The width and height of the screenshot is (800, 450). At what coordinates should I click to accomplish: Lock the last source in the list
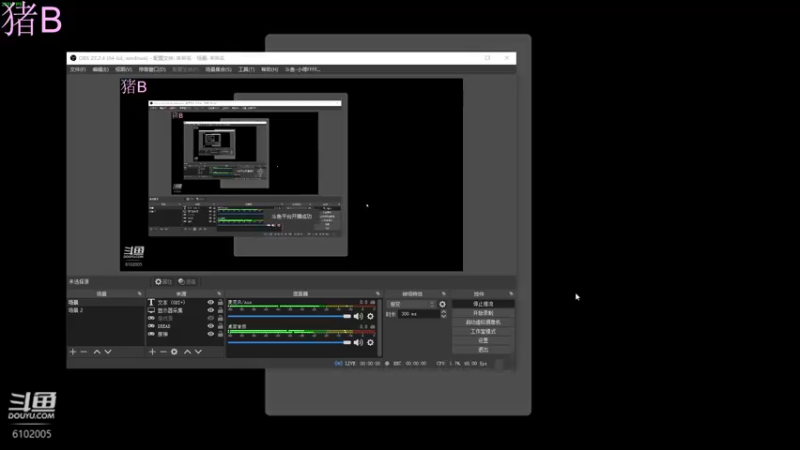pyautogui.click(x=220, y=334)
